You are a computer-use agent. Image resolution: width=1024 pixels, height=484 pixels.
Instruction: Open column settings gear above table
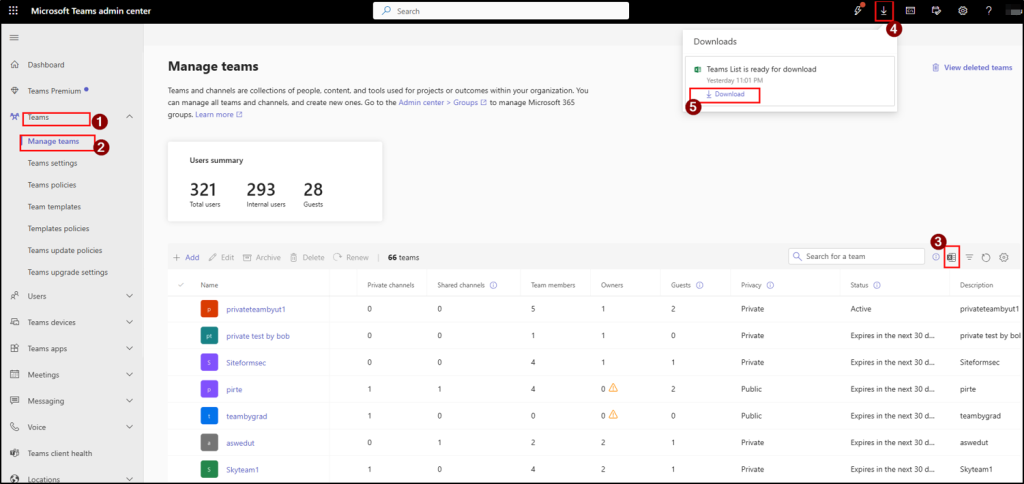(1003, 257)
